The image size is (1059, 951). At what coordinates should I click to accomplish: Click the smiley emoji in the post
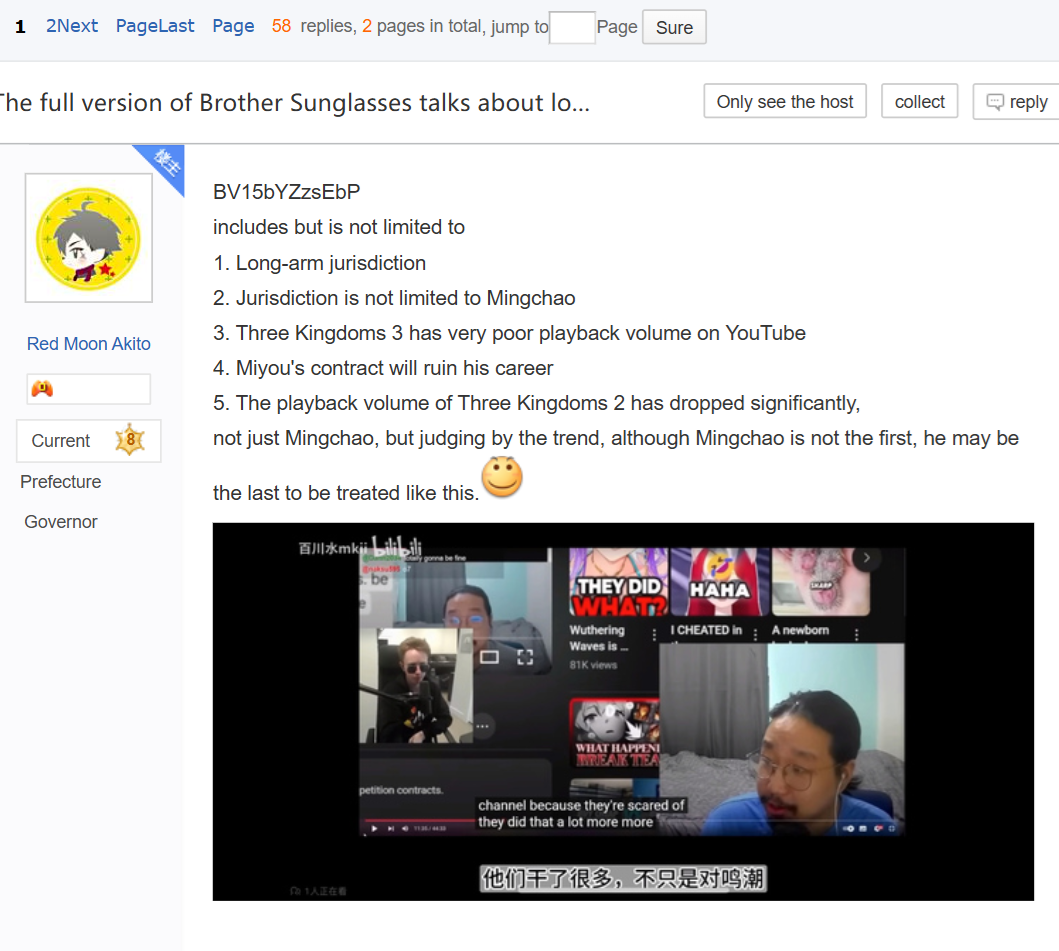(502, 478)
